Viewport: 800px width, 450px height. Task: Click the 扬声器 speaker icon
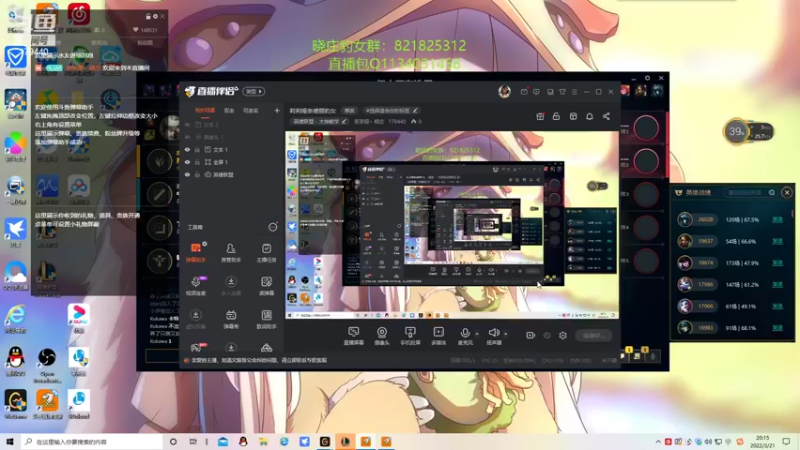pos(493,333)
